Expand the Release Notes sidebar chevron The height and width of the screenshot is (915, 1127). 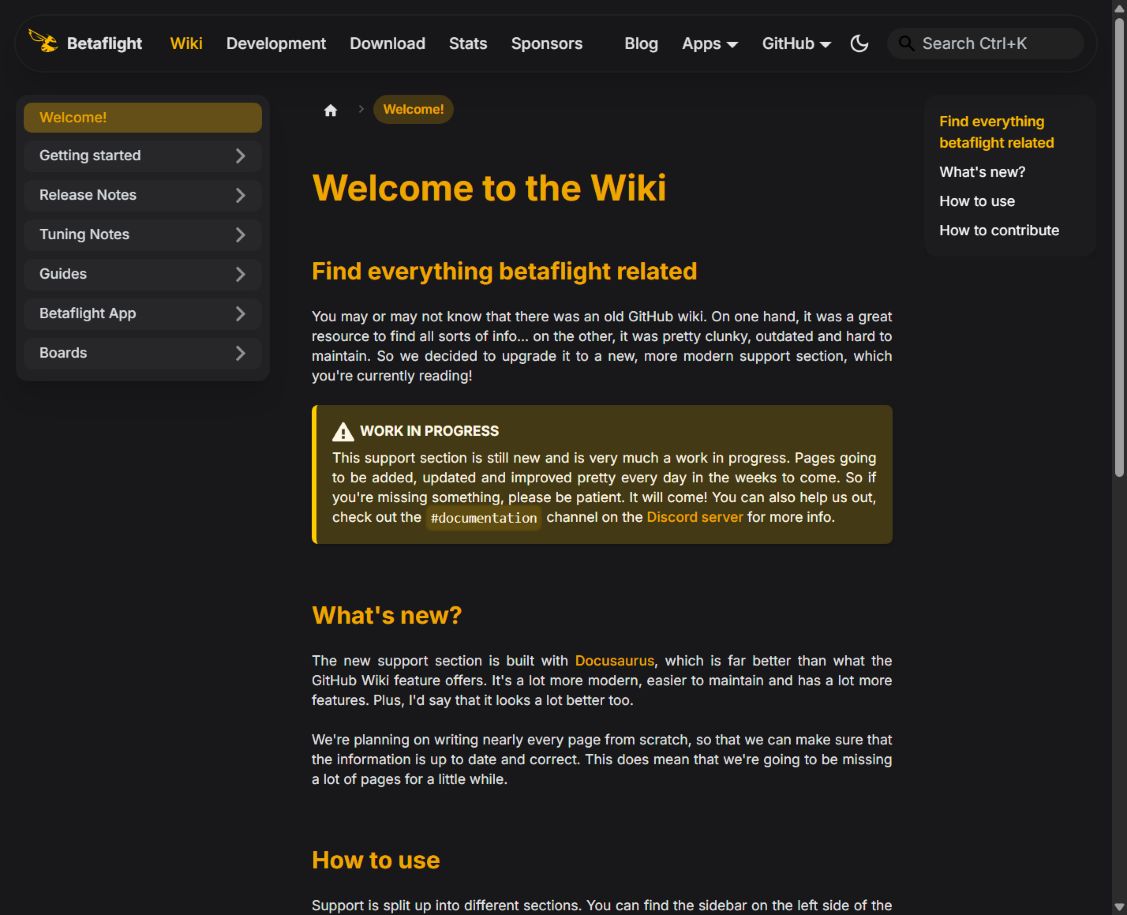click(240, 196)
